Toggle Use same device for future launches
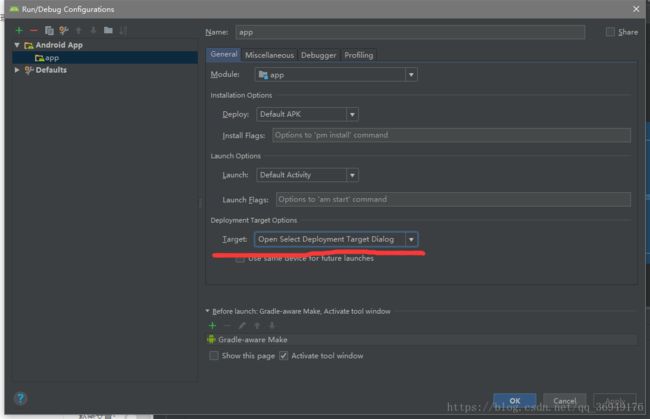 click(240, 259)
